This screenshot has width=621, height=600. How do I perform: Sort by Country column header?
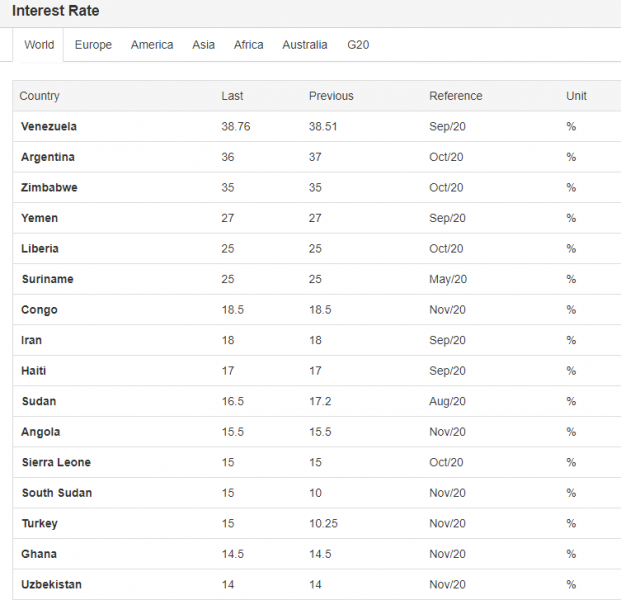click(x=40, y=96)
